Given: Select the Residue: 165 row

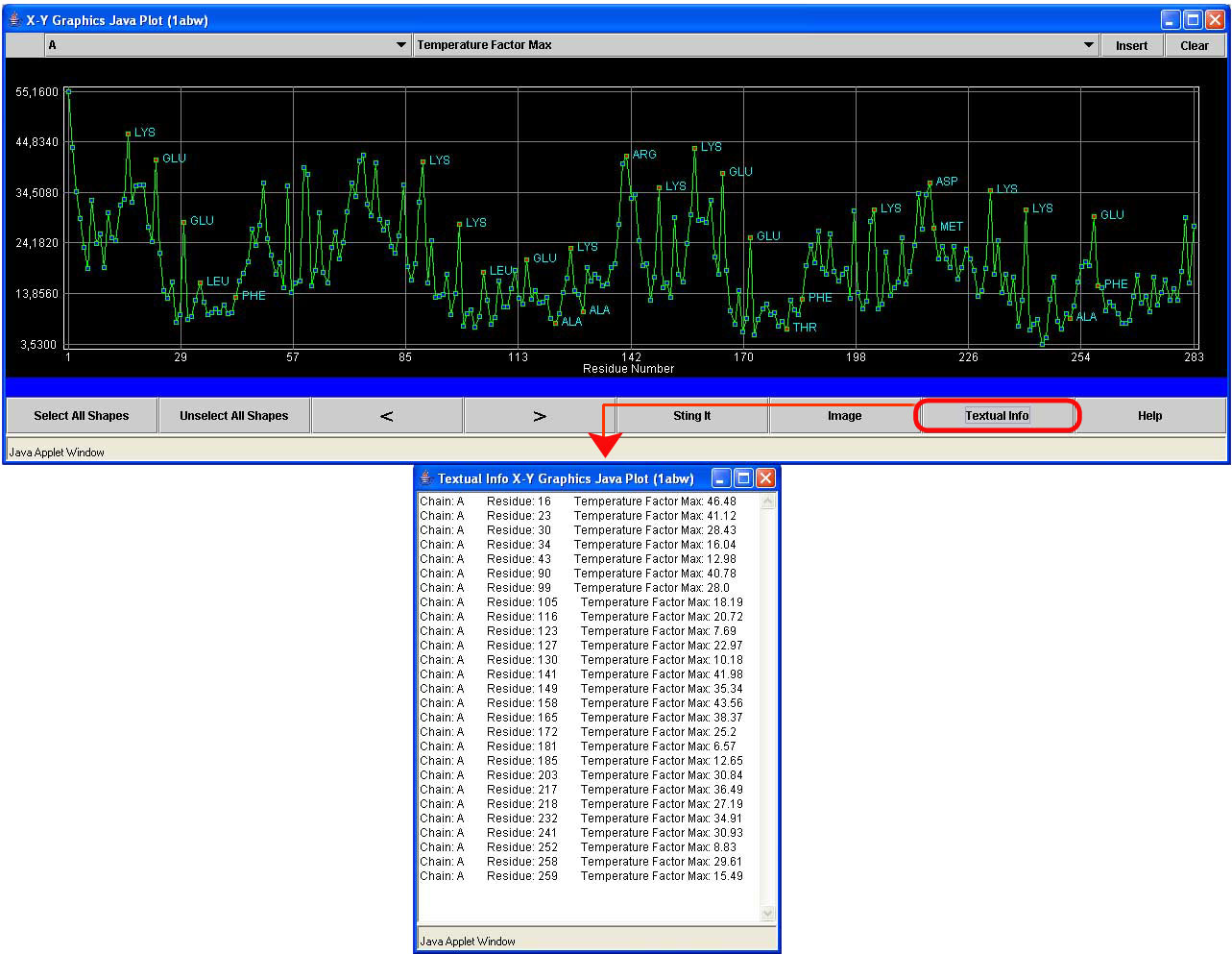Looking at the screenshot, I should [582, 718].
